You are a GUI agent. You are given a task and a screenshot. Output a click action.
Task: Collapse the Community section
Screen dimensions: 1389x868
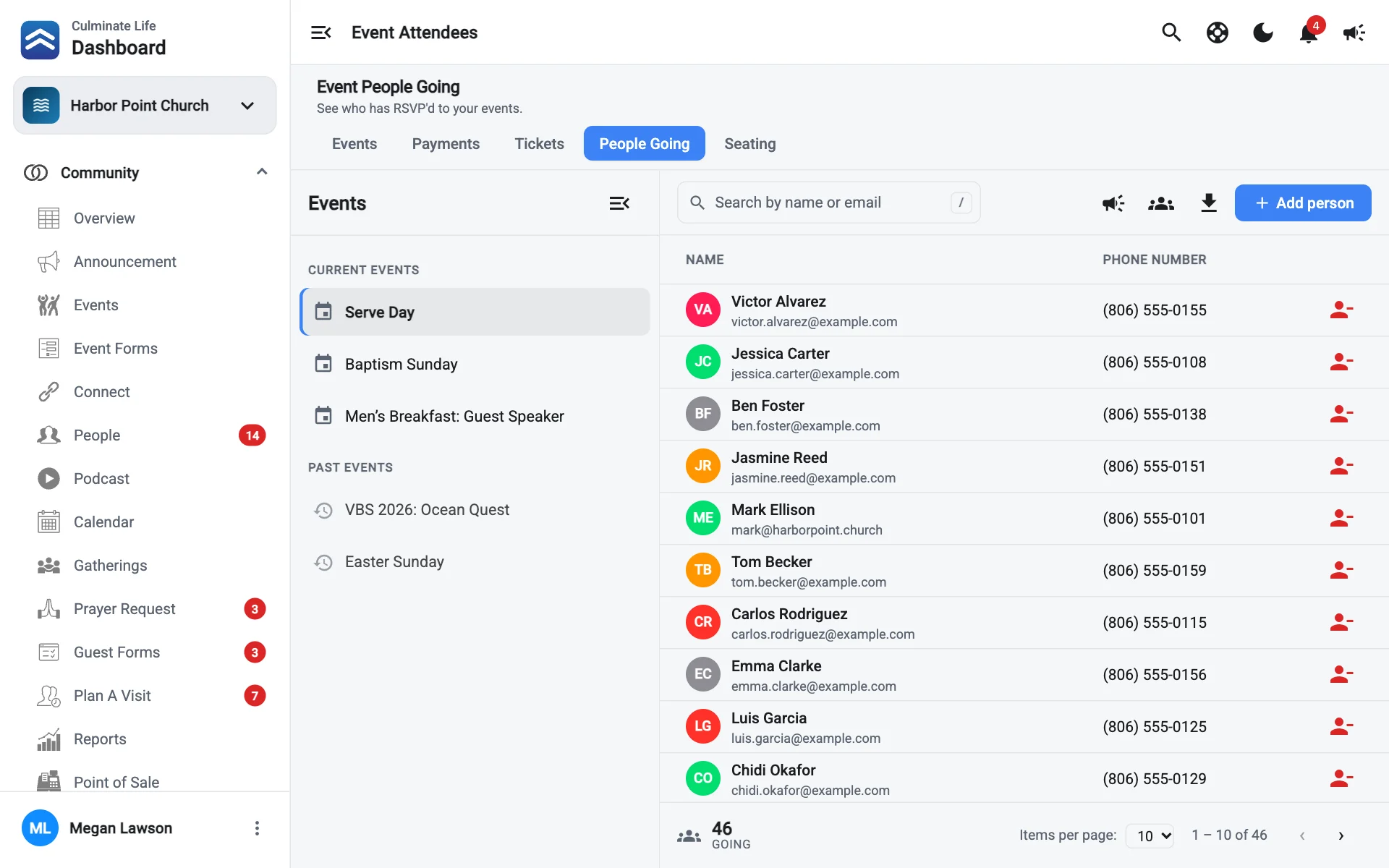point(262,172)
